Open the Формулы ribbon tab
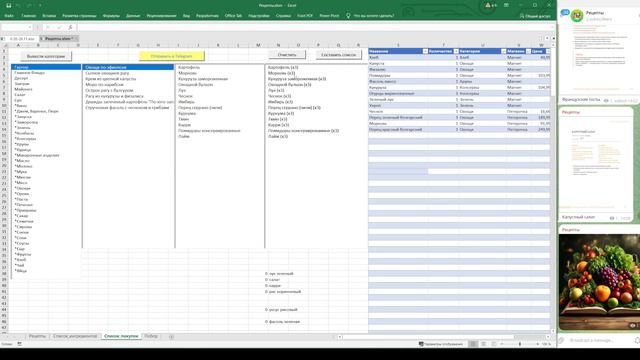Image resolution: width=640 pixels, height=360 pixels. pyautogui.click(x=111, y=16)
